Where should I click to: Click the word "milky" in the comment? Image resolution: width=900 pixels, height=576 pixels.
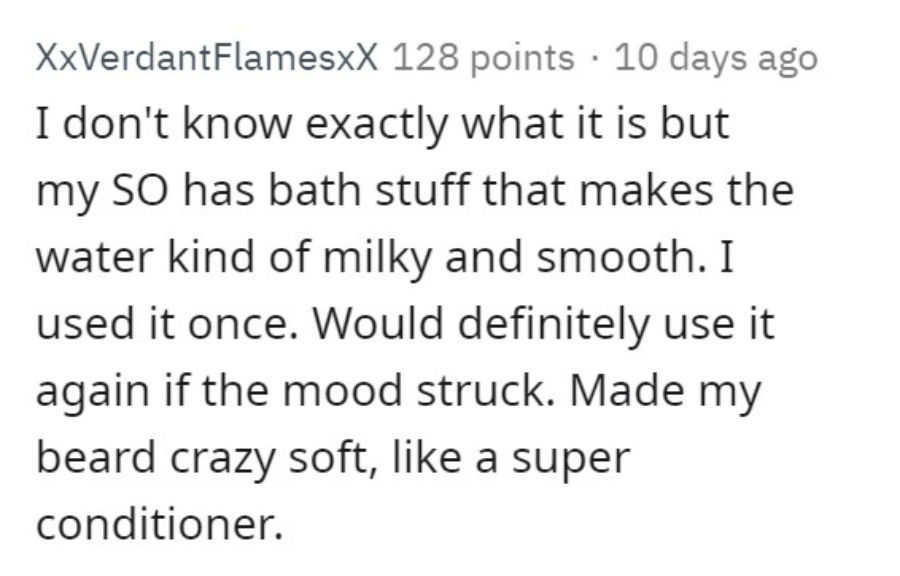click(x=377, y=258)
